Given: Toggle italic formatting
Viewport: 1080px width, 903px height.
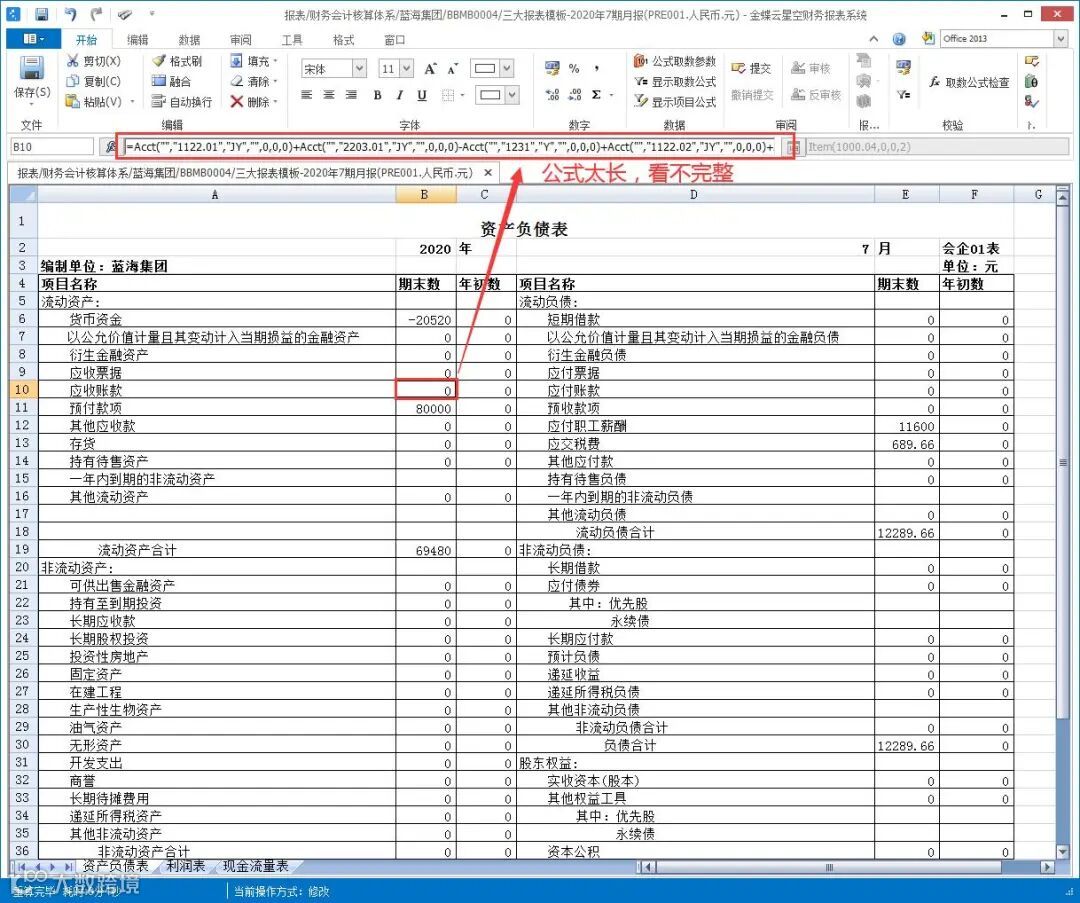Looking at the screenshot, I should [x=399, y=95].
